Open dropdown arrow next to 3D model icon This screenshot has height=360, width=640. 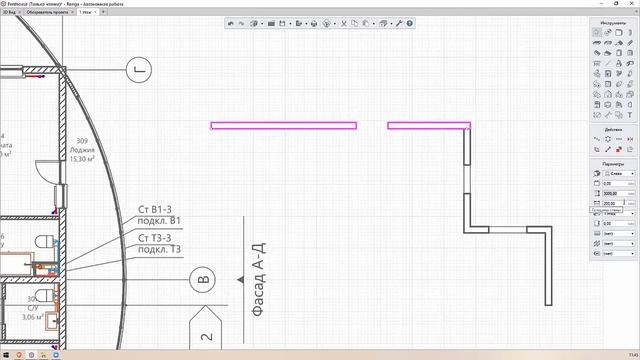click(335, 24)
